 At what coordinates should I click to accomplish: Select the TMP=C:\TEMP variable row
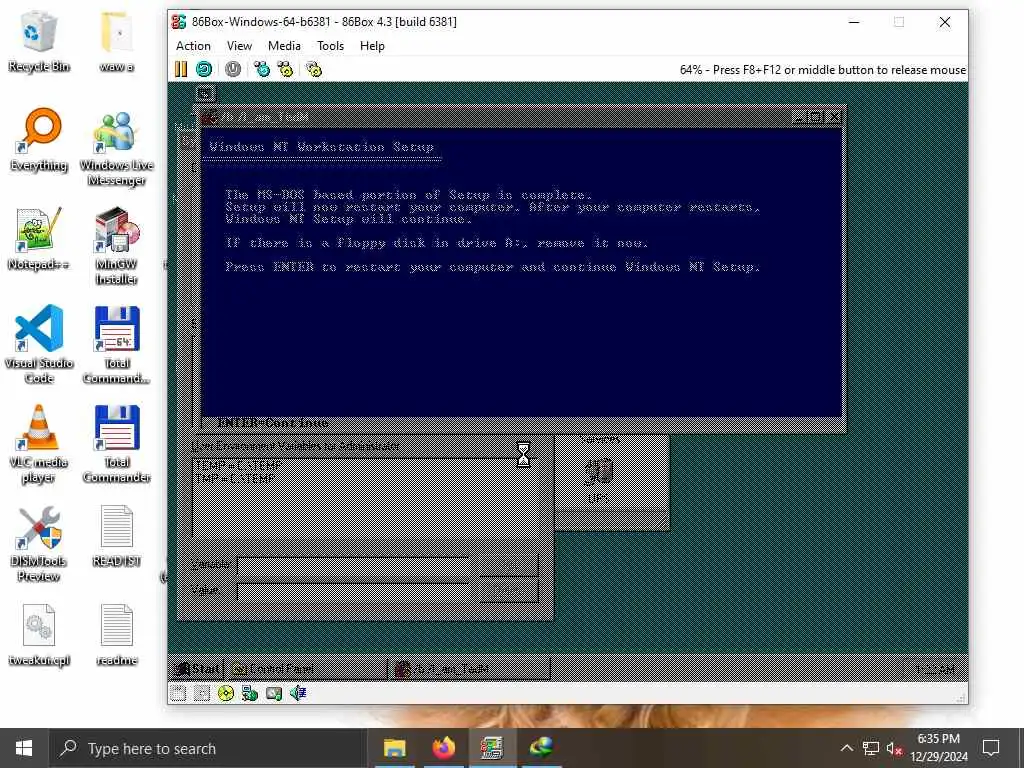click(236, 479)
